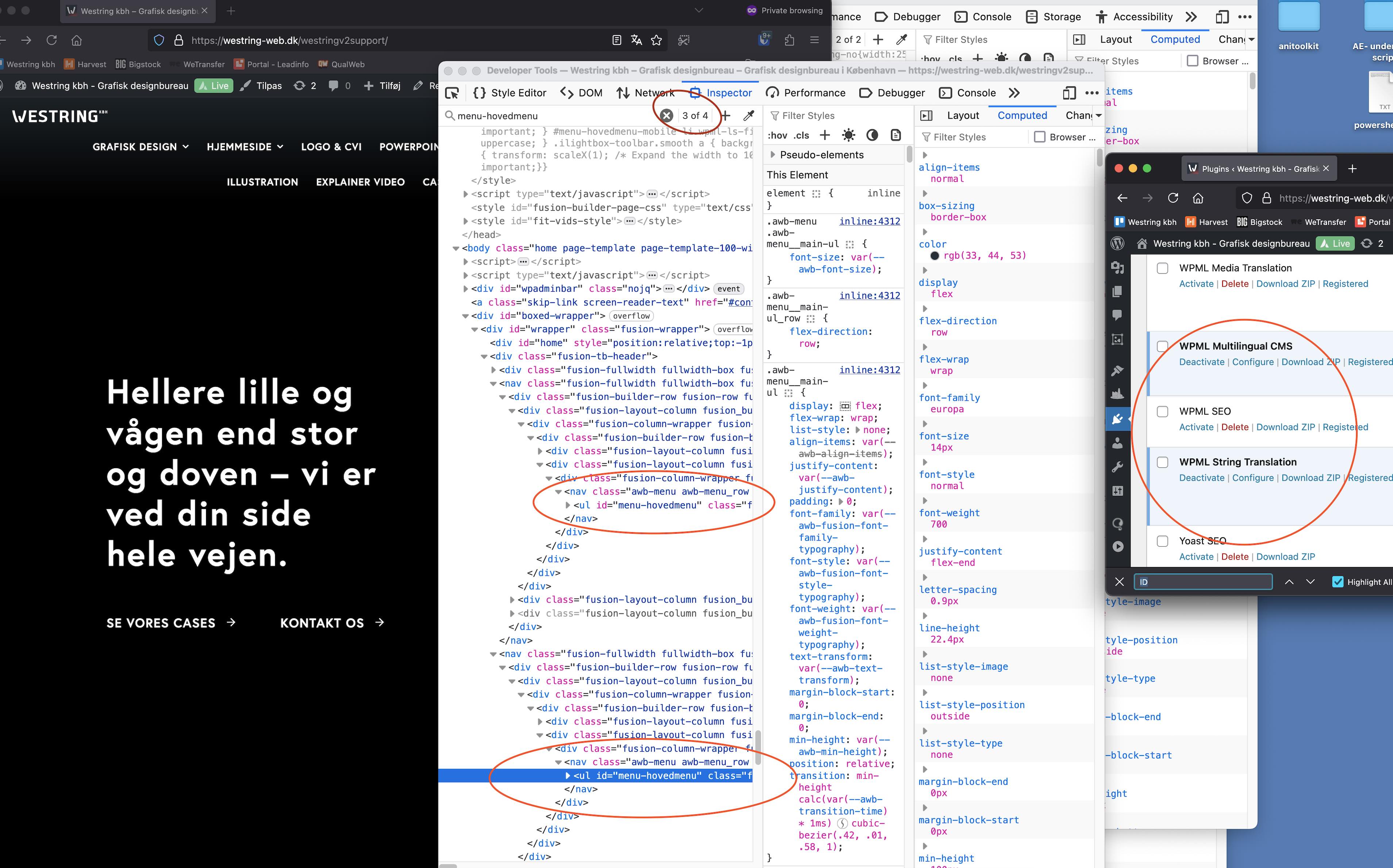Viewport: 1393px width, 868px height.
Task: Go to Firefox home page in the main window
Action: pos(76,40)
